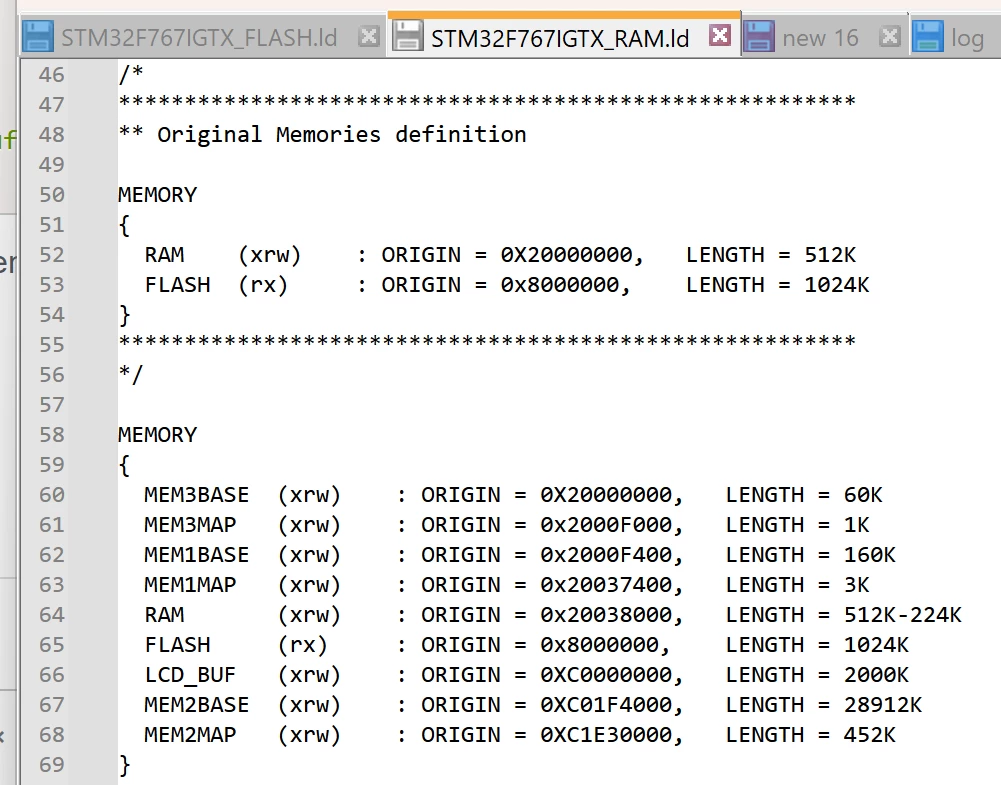Screen dimensions: 1001x785
Task: Click the 452K length value
Action: (x=869, y=735)
